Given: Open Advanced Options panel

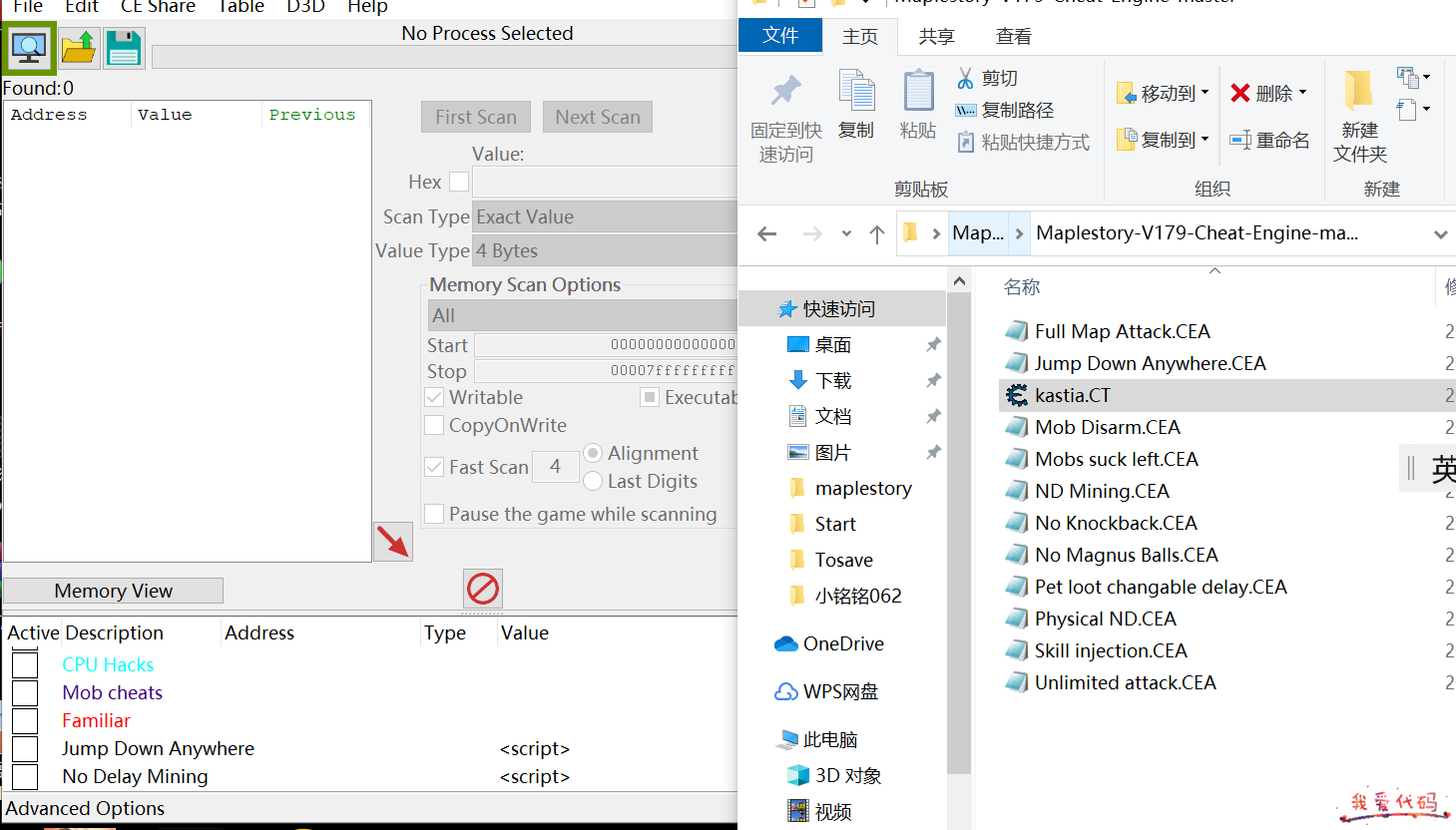Looking at the screenshot, I should pos(86,808).
